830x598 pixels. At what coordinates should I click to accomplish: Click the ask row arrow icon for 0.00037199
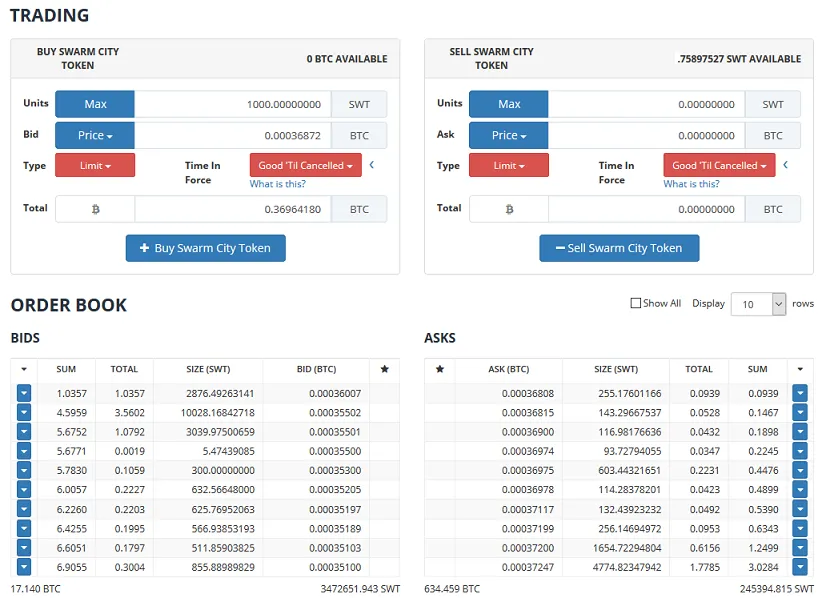pos(800,528)
